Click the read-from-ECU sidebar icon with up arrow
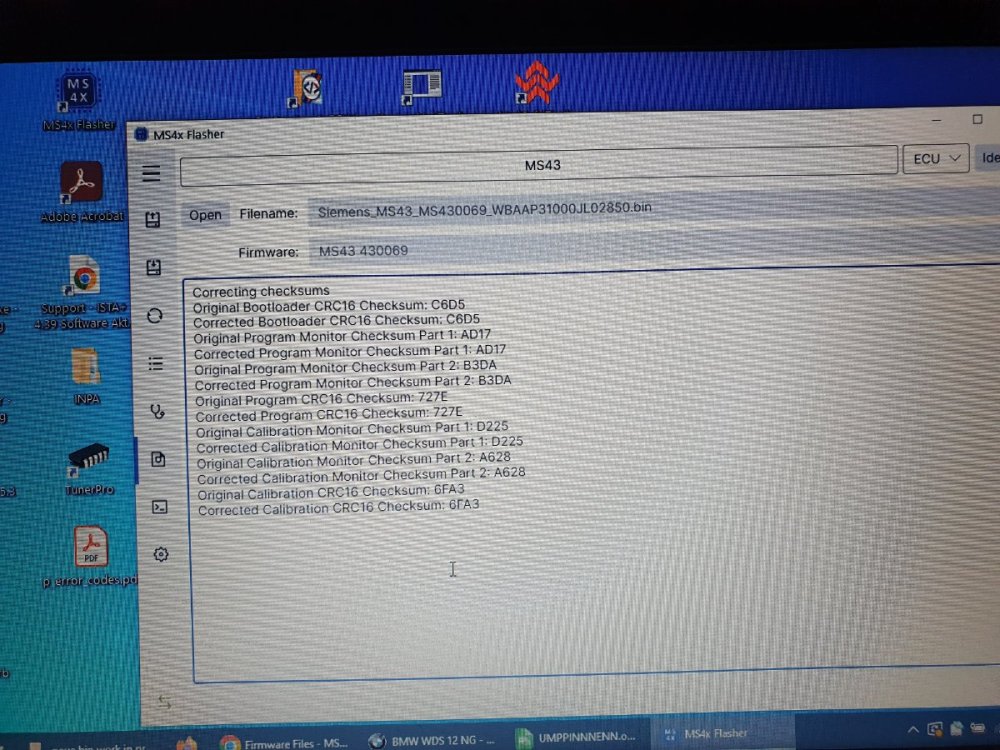Image resolution: width=1000 pixels, height=750 pixels. [x=152, y=219]
